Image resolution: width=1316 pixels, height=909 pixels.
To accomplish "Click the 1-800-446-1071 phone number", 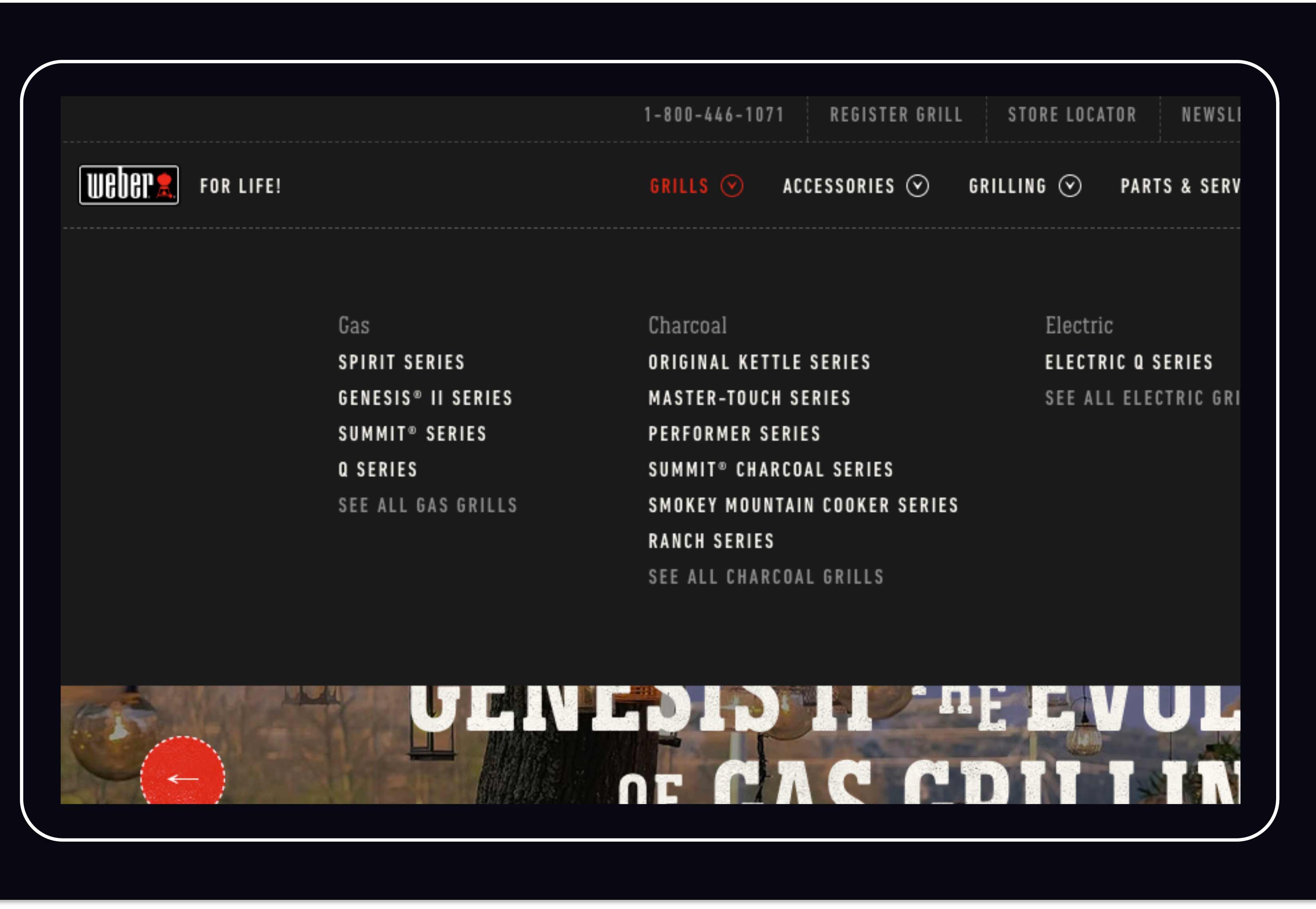I will click(x=714, y=115).
